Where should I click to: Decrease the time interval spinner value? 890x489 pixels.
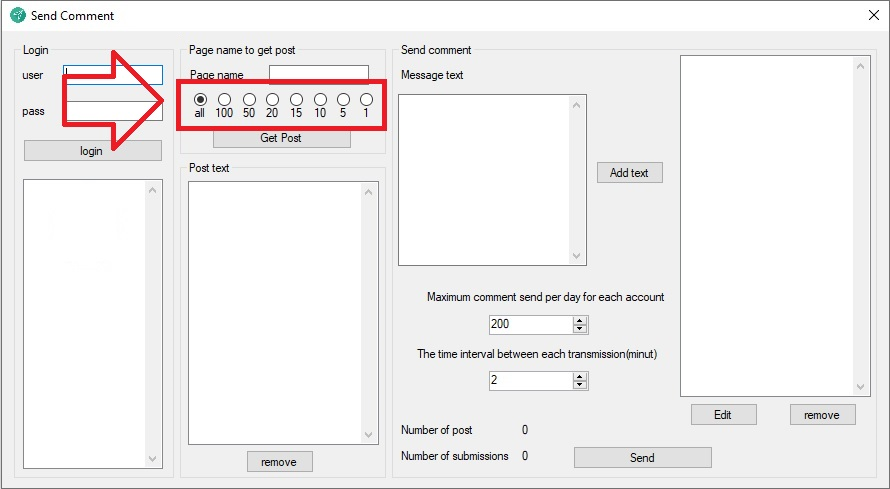[x=580, y=385]
